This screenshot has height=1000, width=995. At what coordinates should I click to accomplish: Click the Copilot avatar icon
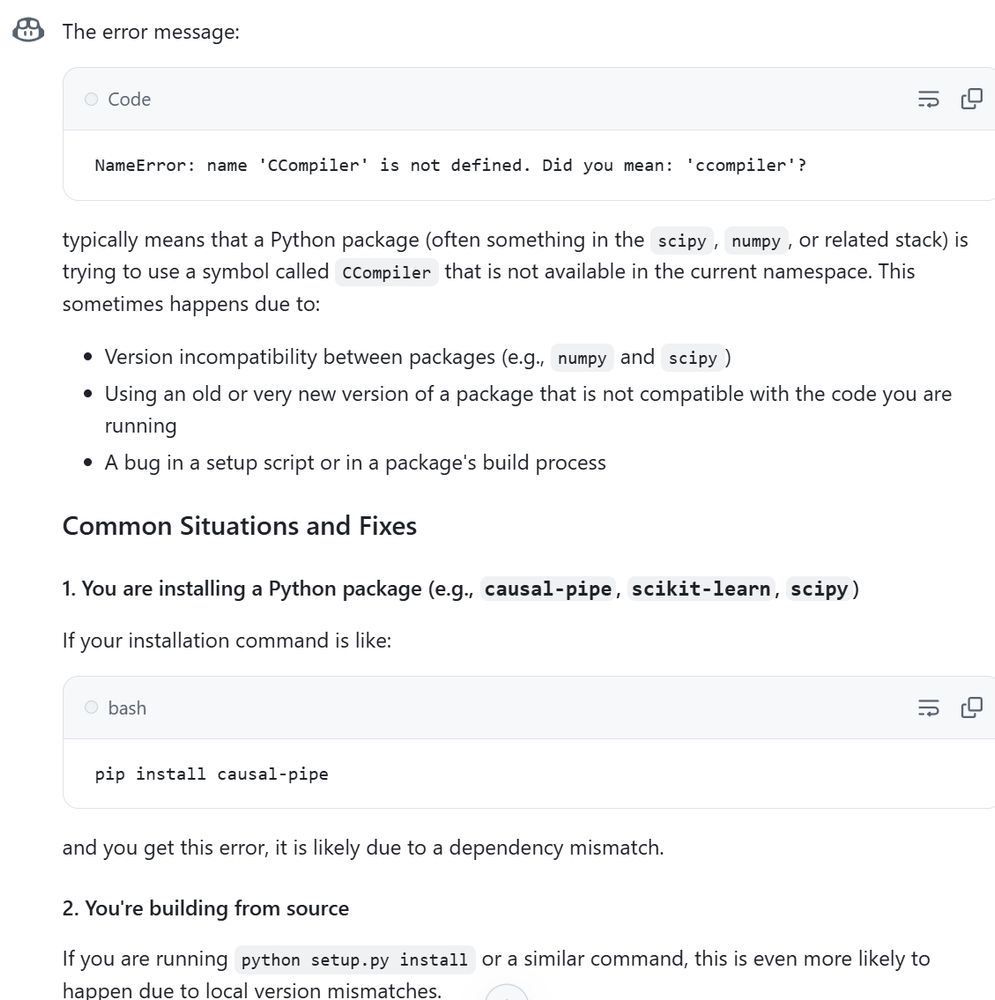(x=28, y=31)
